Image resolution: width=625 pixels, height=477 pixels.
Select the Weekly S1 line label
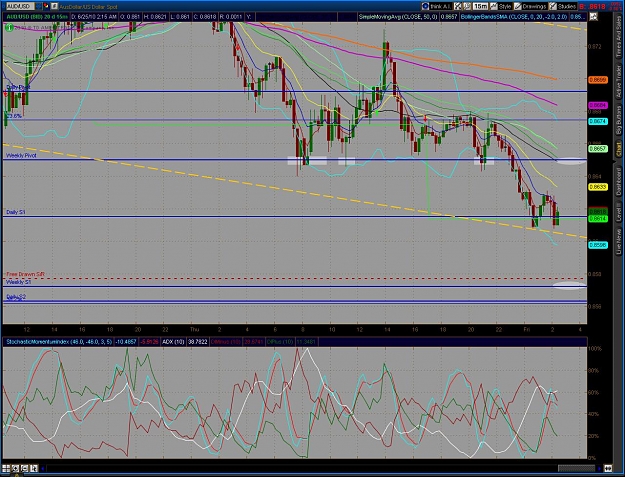18,282
